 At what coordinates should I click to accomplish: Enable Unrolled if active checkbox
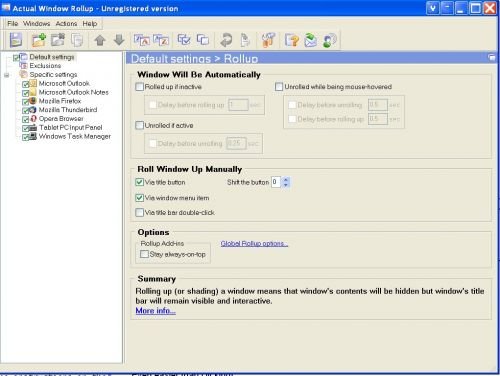point(139,125)
